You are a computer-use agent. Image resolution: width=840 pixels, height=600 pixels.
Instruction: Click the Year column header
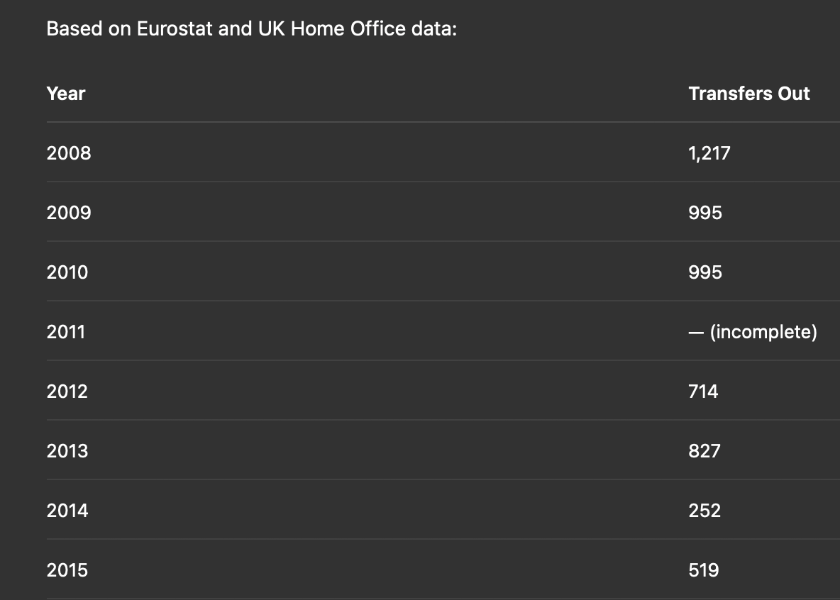(66, 94)
